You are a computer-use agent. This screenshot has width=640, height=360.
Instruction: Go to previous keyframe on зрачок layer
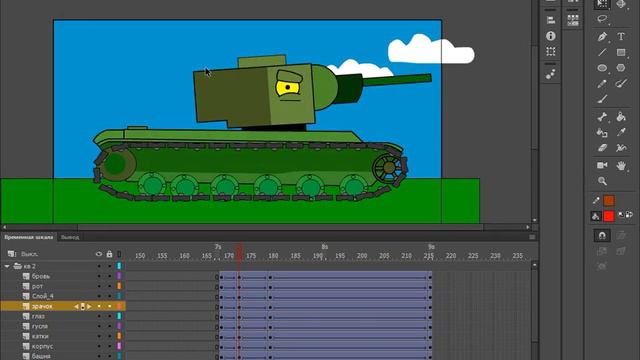[x=76, y=307]
